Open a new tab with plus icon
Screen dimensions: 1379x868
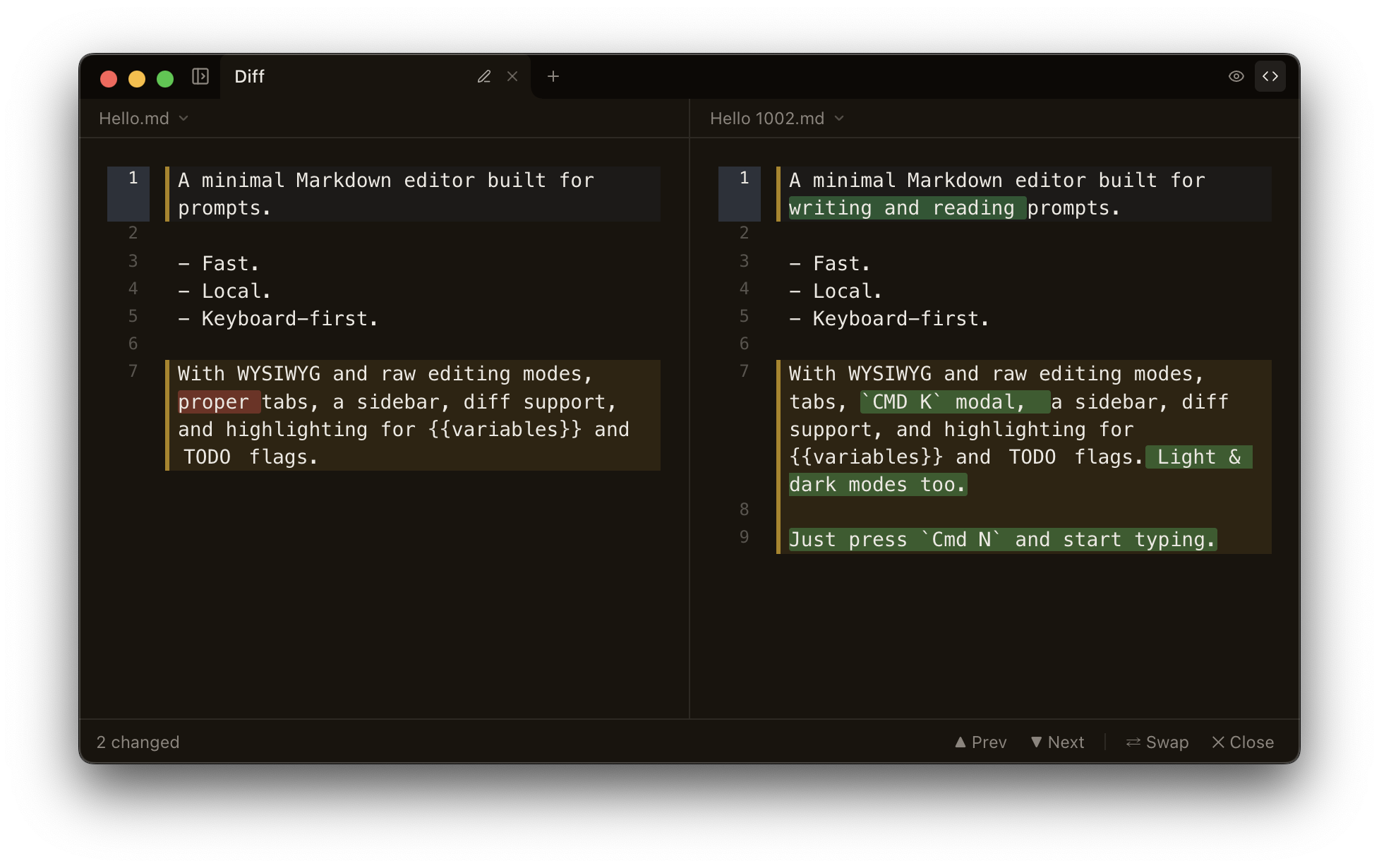(553, 76)
